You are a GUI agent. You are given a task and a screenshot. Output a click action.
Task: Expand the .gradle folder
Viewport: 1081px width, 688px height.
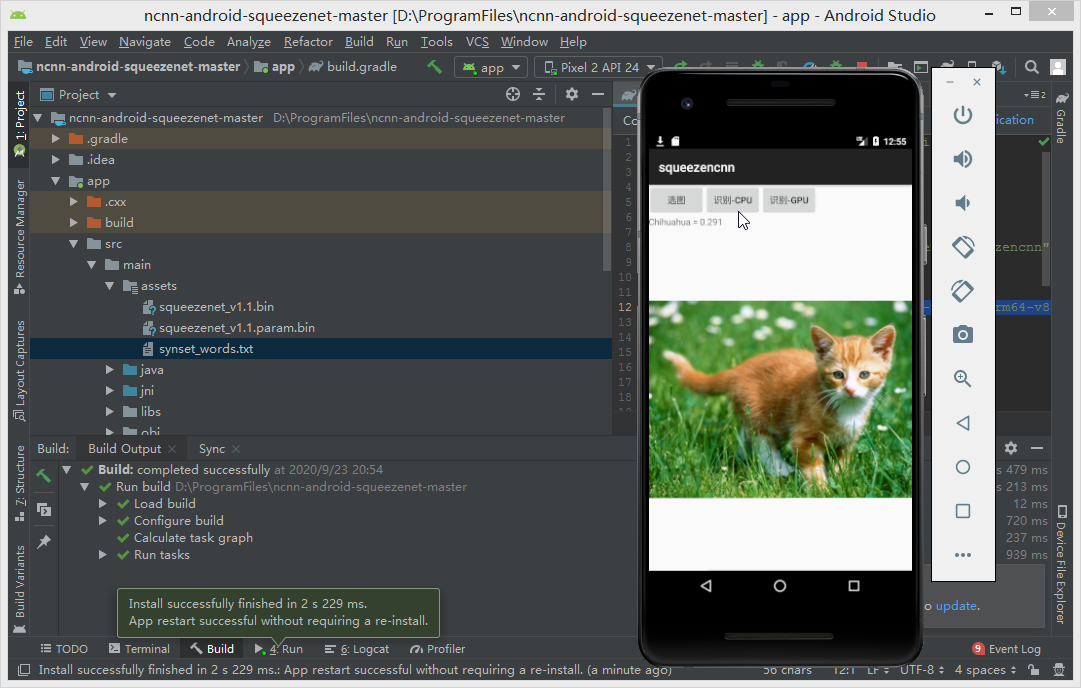coord(57,139)
